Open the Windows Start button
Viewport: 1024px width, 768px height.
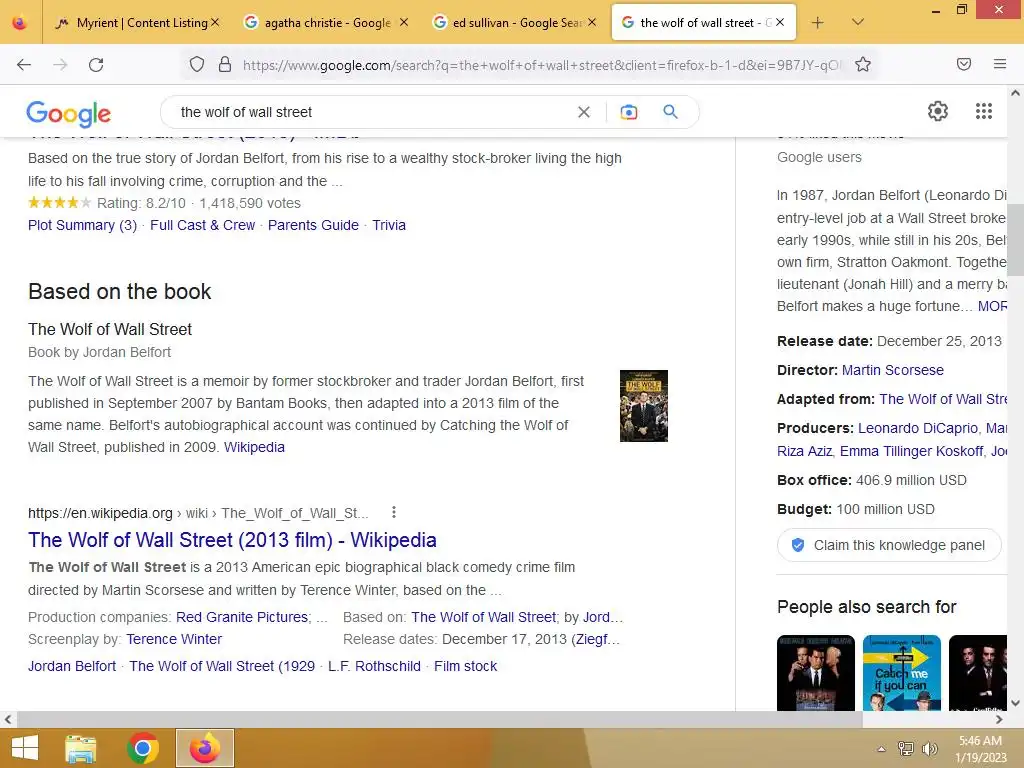point(25,748)
